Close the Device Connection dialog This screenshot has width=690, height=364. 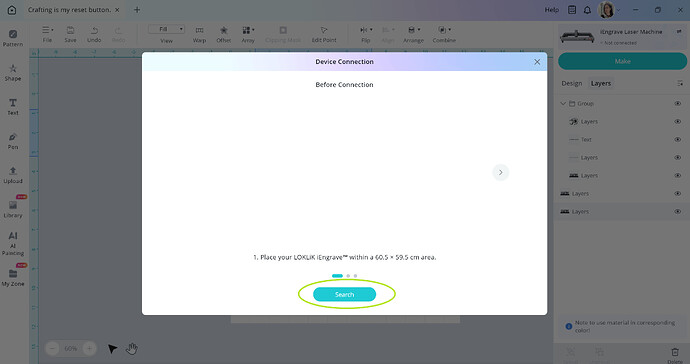click(x=537, y=62)
